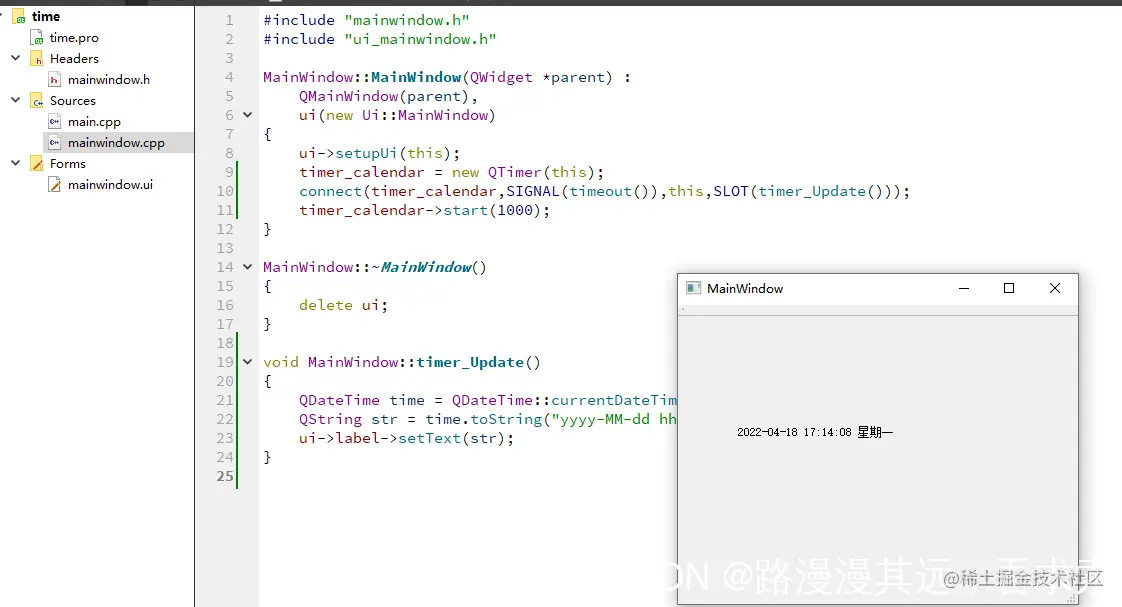Maximize the MainWindow dialog

pos(1009,288)
